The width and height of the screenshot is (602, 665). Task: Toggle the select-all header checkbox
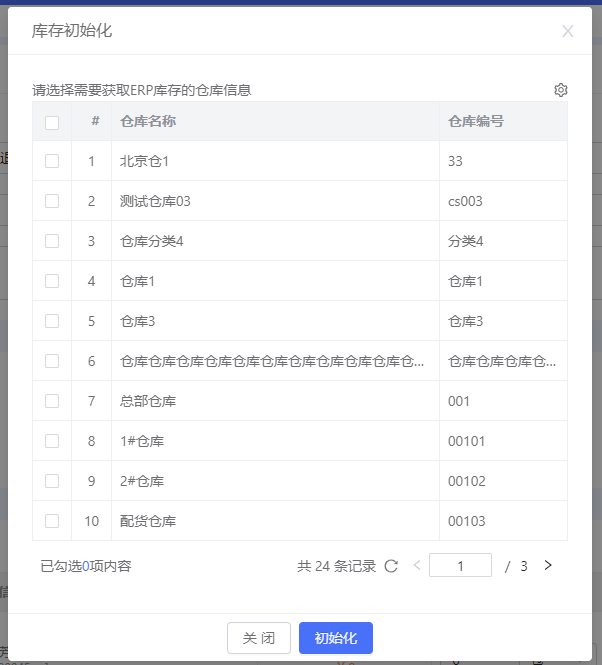52,123
